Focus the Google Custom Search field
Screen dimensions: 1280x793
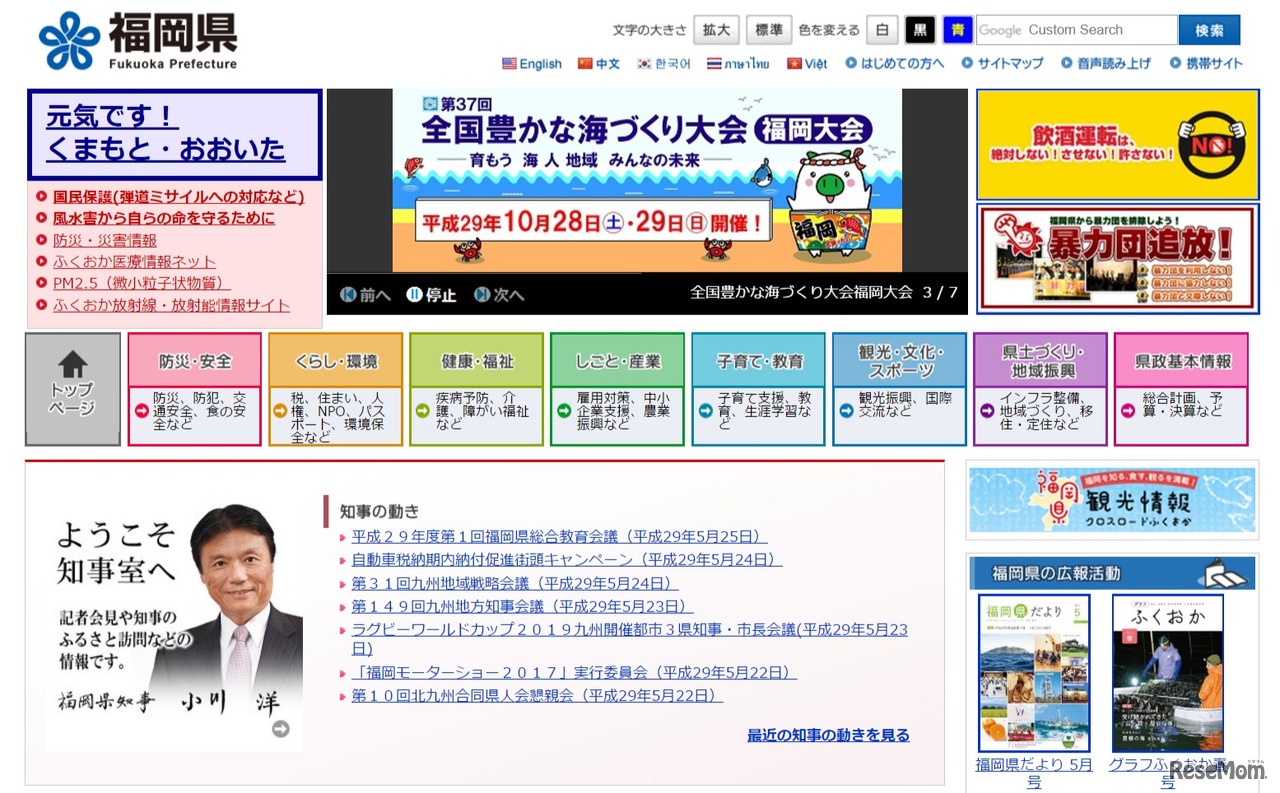(x=1076, y=30)
